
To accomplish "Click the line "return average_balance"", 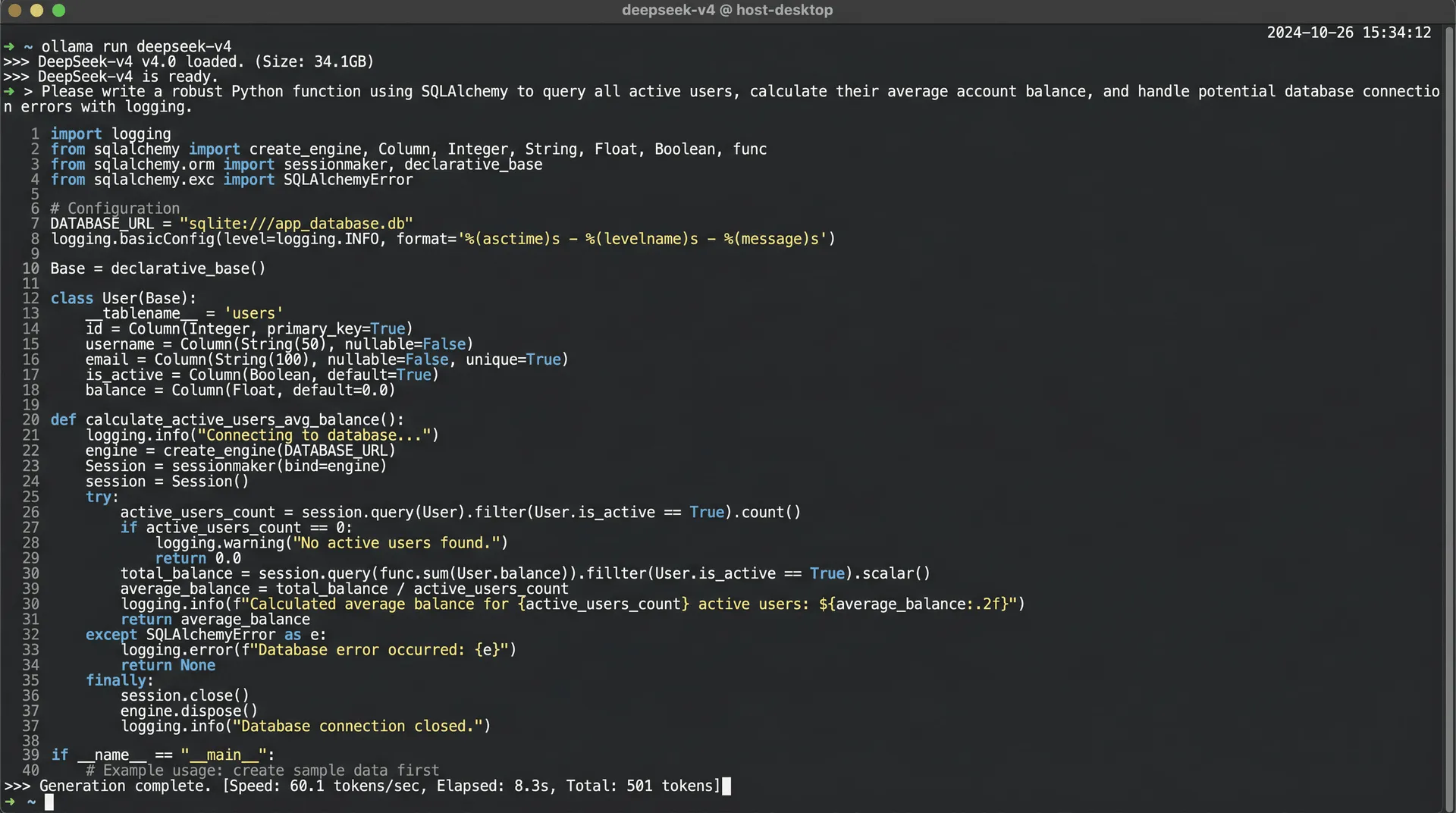I will pos(215,620).
